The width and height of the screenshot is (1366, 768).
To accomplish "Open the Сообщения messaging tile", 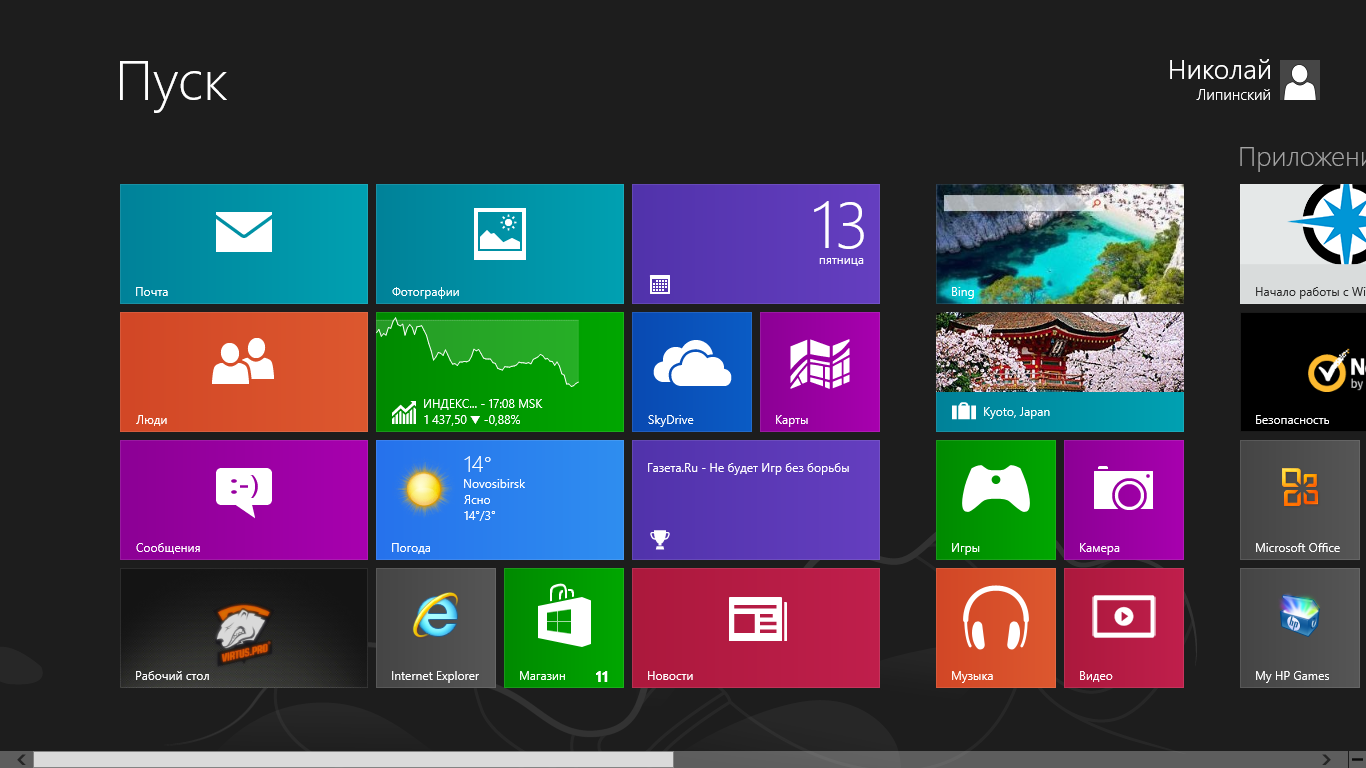I will coord(244,500).
